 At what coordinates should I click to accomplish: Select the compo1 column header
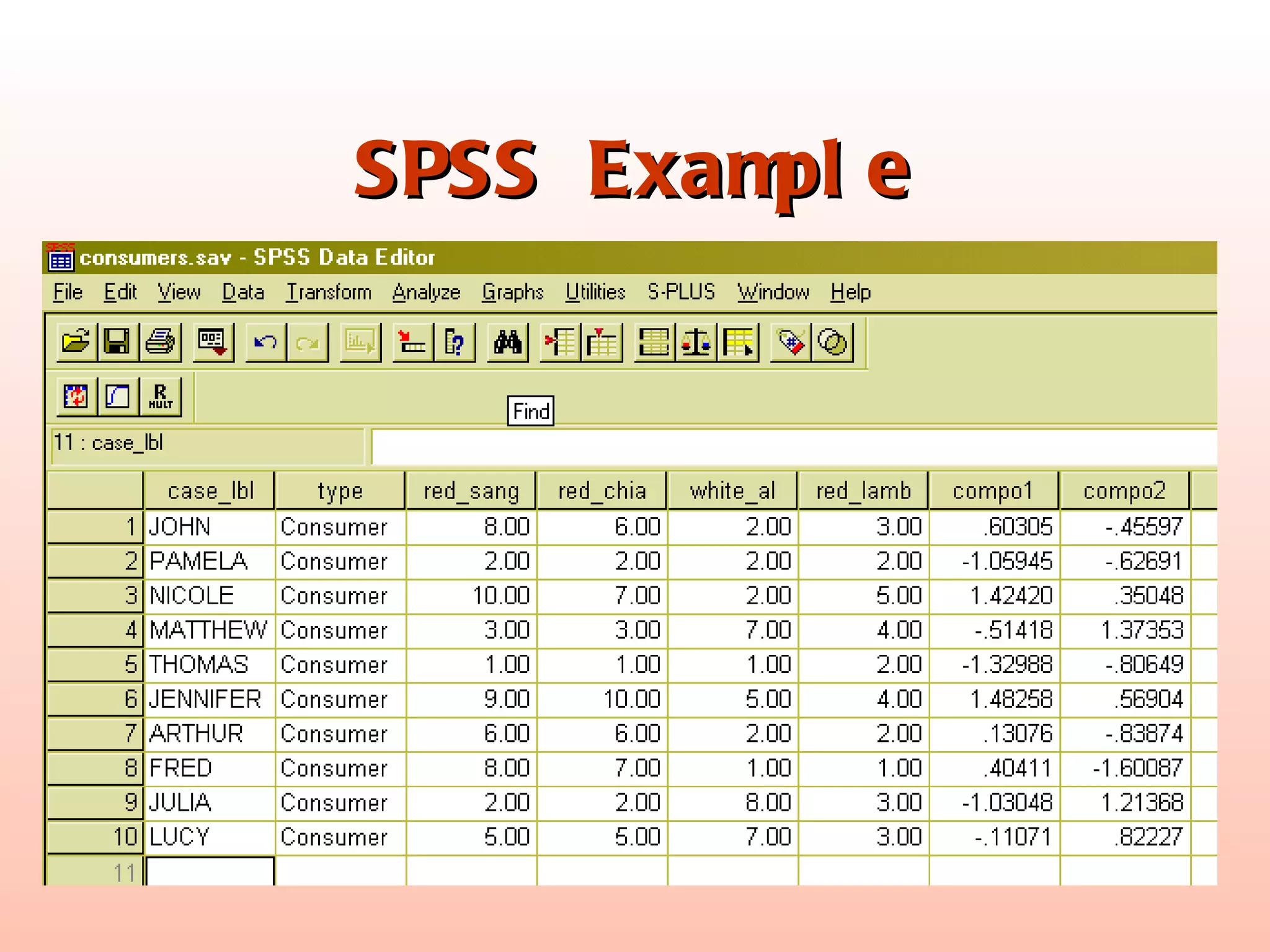point(994,491)
